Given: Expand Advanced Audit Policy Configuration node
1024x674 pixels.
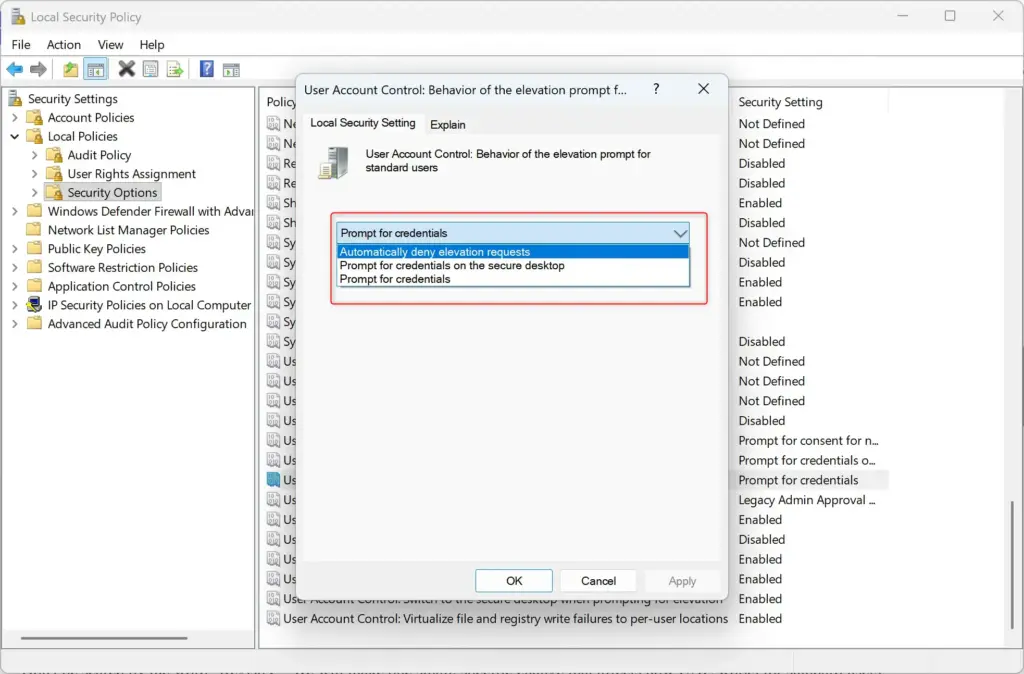Looking at the screenshot, I should coord(15,324).
